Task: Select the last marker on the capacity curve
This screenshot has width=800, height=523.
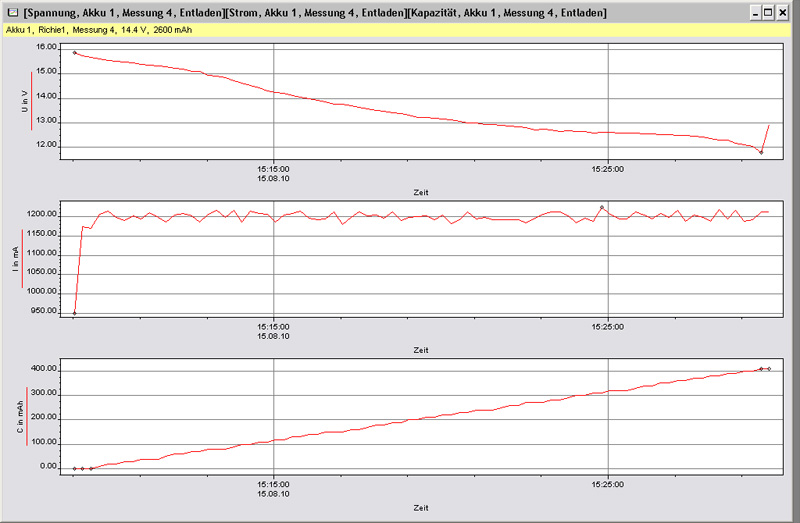Action: [769, 369]
